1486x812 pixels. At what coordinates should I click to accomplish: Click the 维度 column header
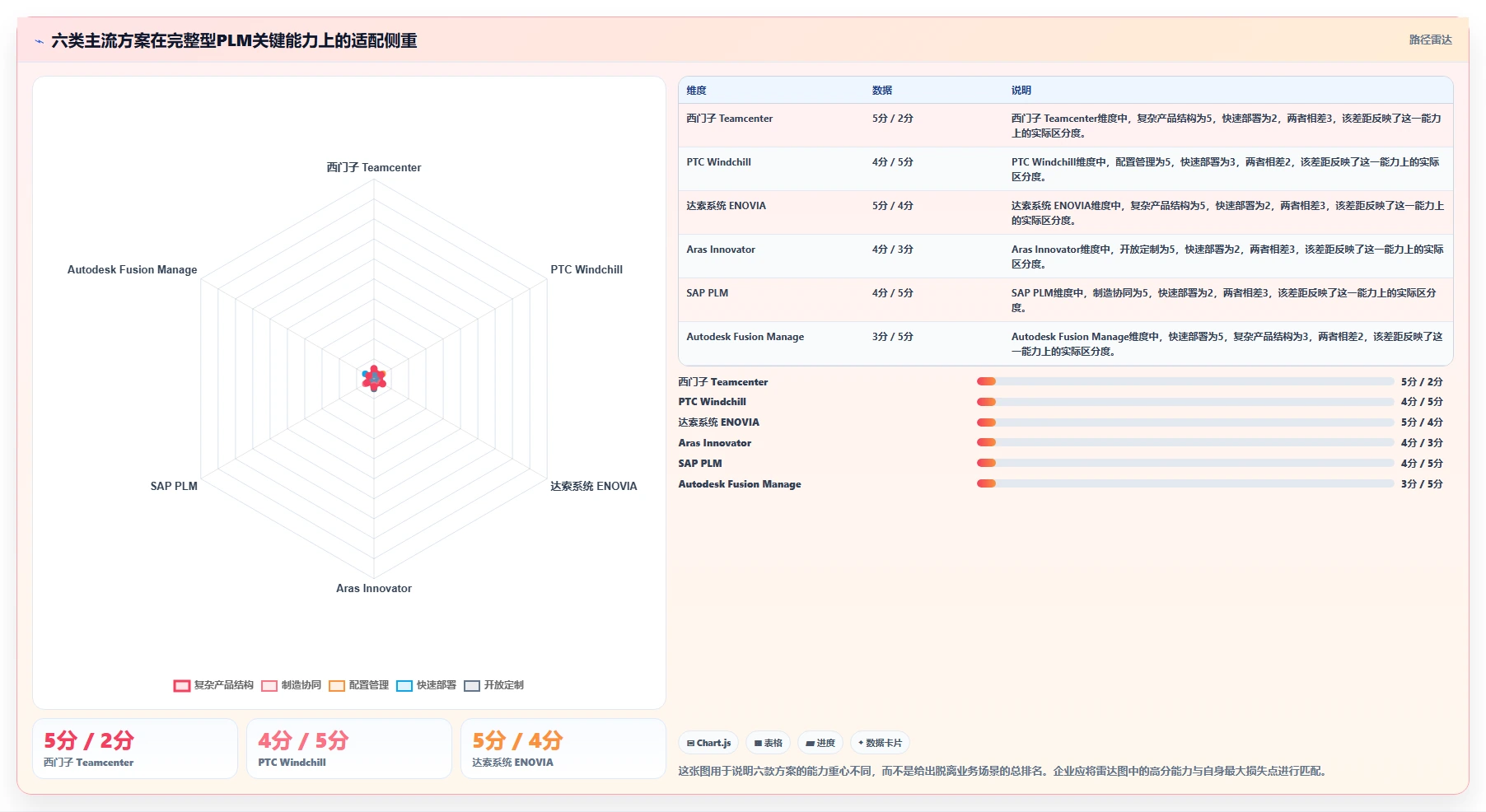coord(697,91)
